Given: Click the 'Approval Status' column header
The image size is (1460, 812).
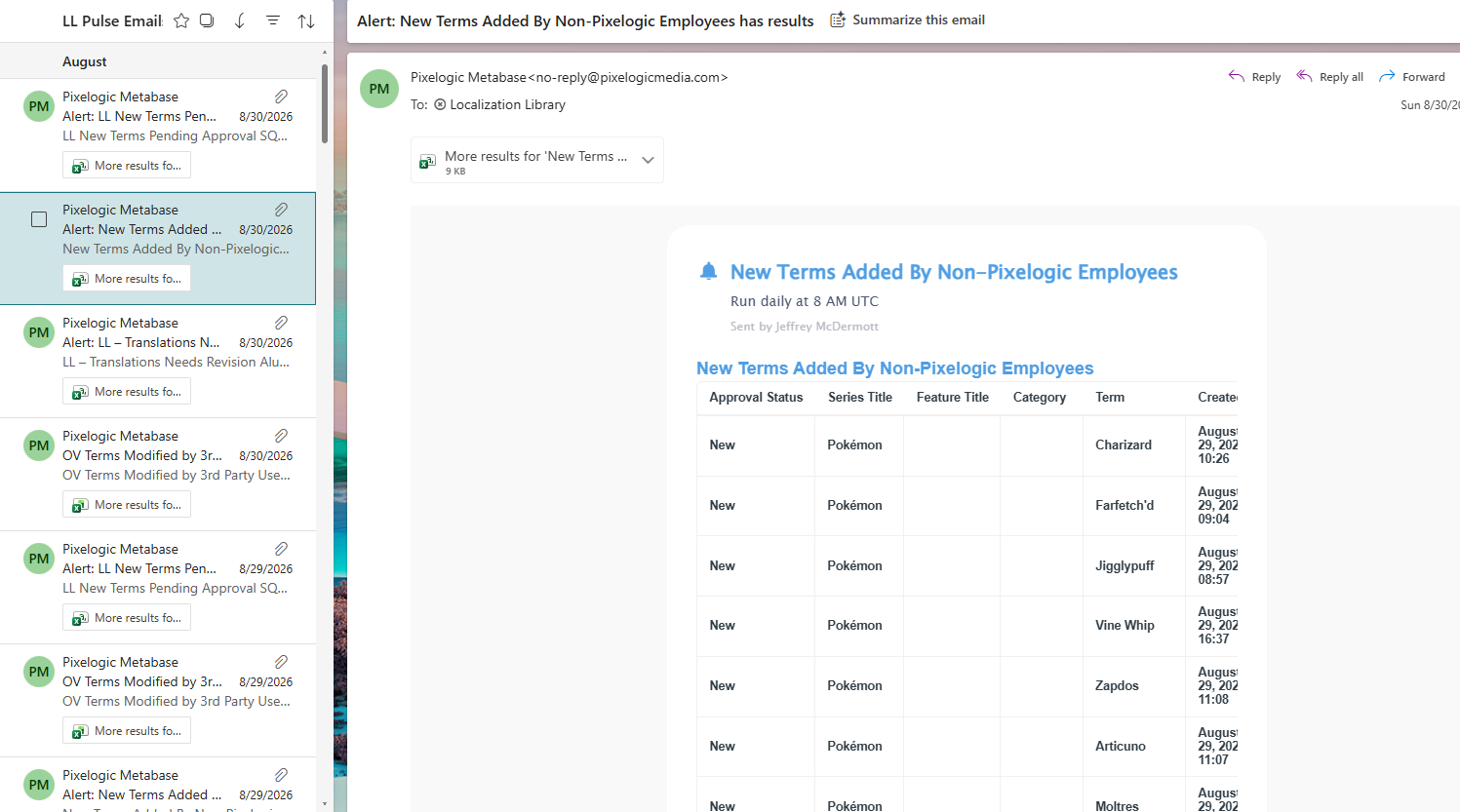Looking at the screenshot, I should tap(756, 398).
